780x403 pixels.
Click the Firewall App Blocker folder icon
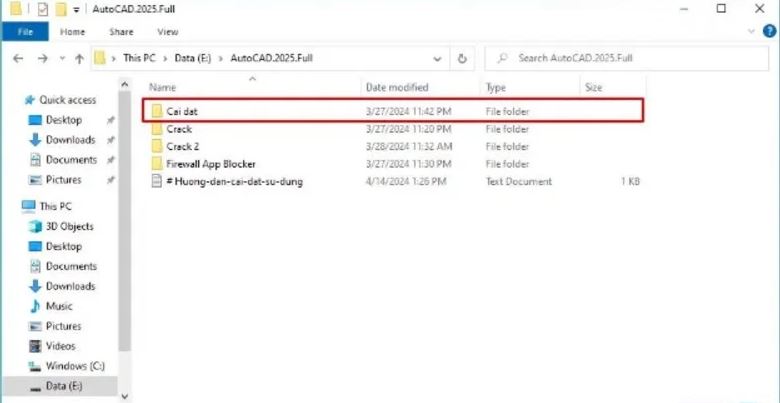click(157, 164)
